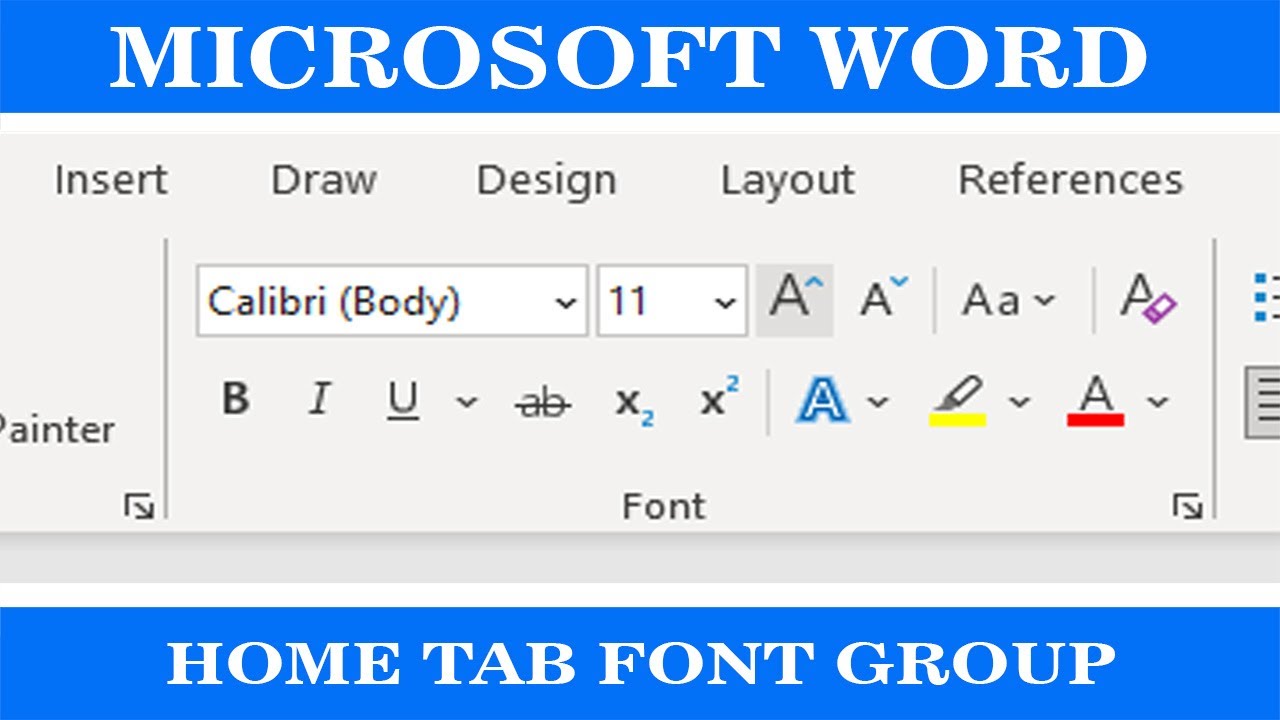Viewport: 1280px width, 720px height.
Task: Open the Insert ribbon tab
Action: click(111, 181)
